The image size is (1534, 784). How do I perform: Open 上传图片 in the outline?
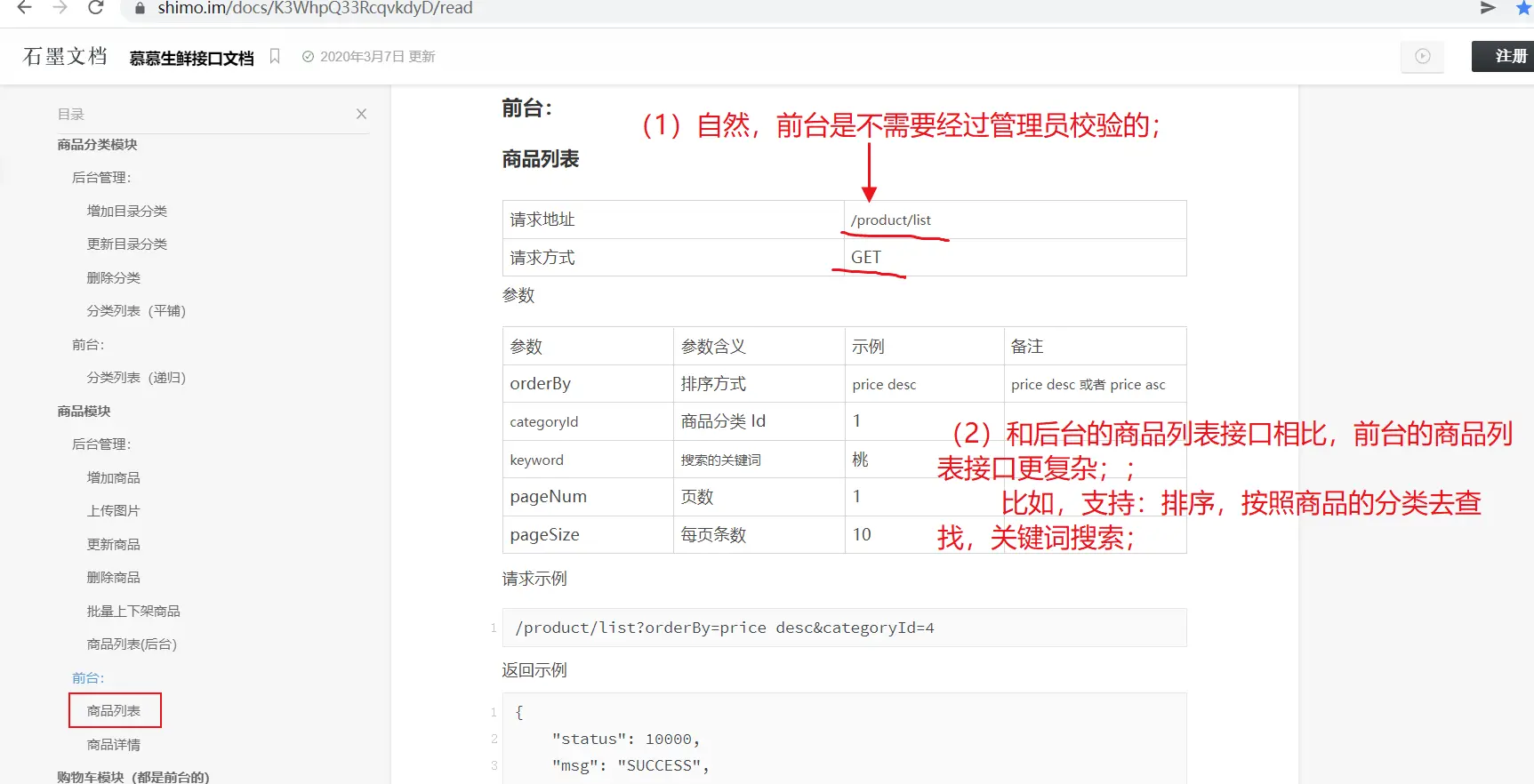tap(113, 511)
